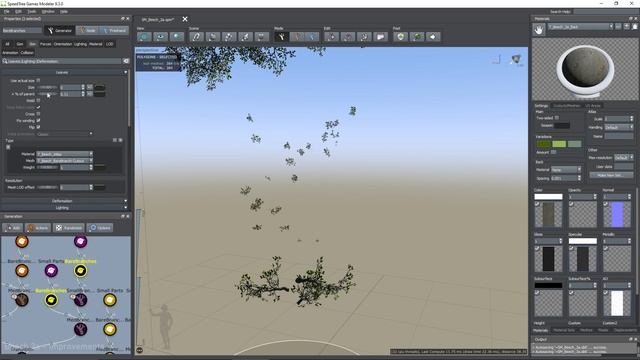This screenshot has height=360, width=640.
Task: Select the Node mode toolbar icon
Action: click(297, 37)
